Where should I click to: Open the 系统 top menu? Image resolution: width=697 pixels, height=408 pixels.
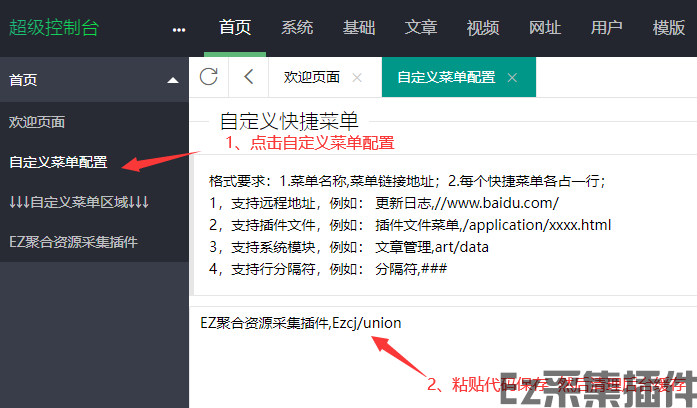coord(297,28)
